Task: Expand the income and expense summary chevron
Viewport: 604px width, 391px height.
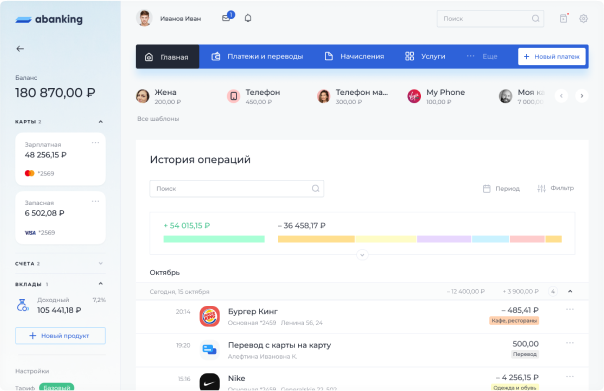Action: pos(362,255)
